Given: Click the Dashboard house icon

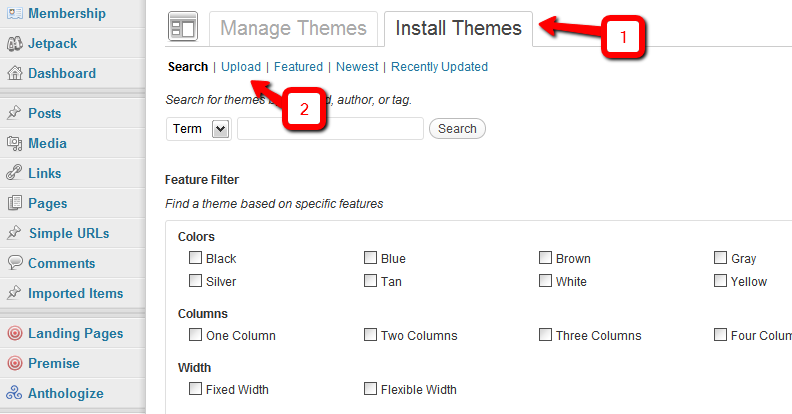Looking at the screenshot, I should 15,73.
